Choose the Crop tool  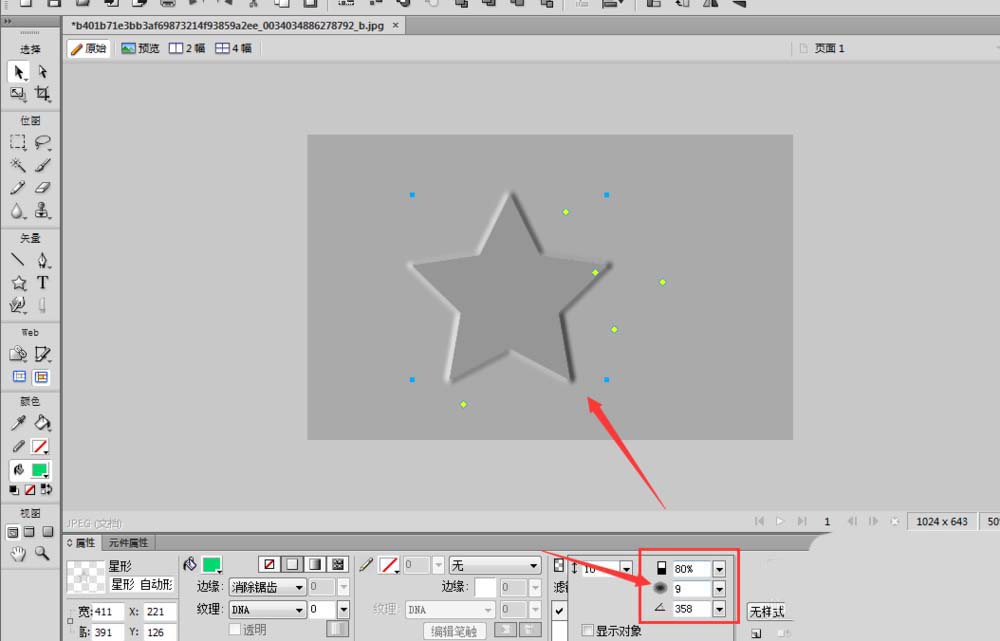[43, 94]
